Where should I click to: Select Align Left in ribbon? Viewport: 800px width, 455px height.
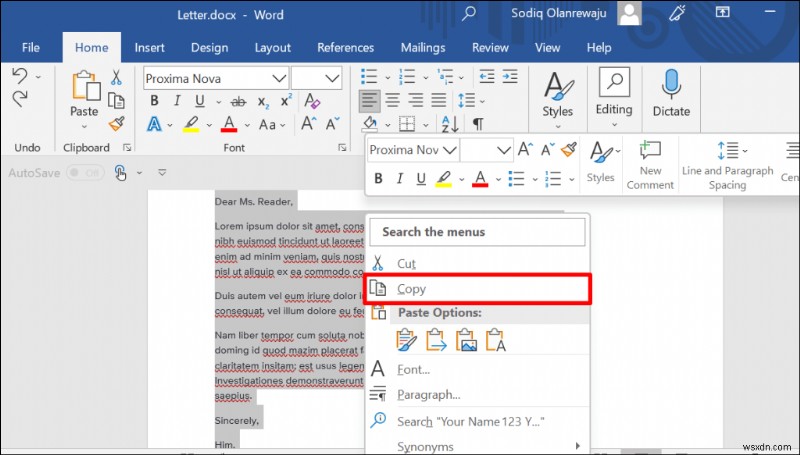(369, 100)
